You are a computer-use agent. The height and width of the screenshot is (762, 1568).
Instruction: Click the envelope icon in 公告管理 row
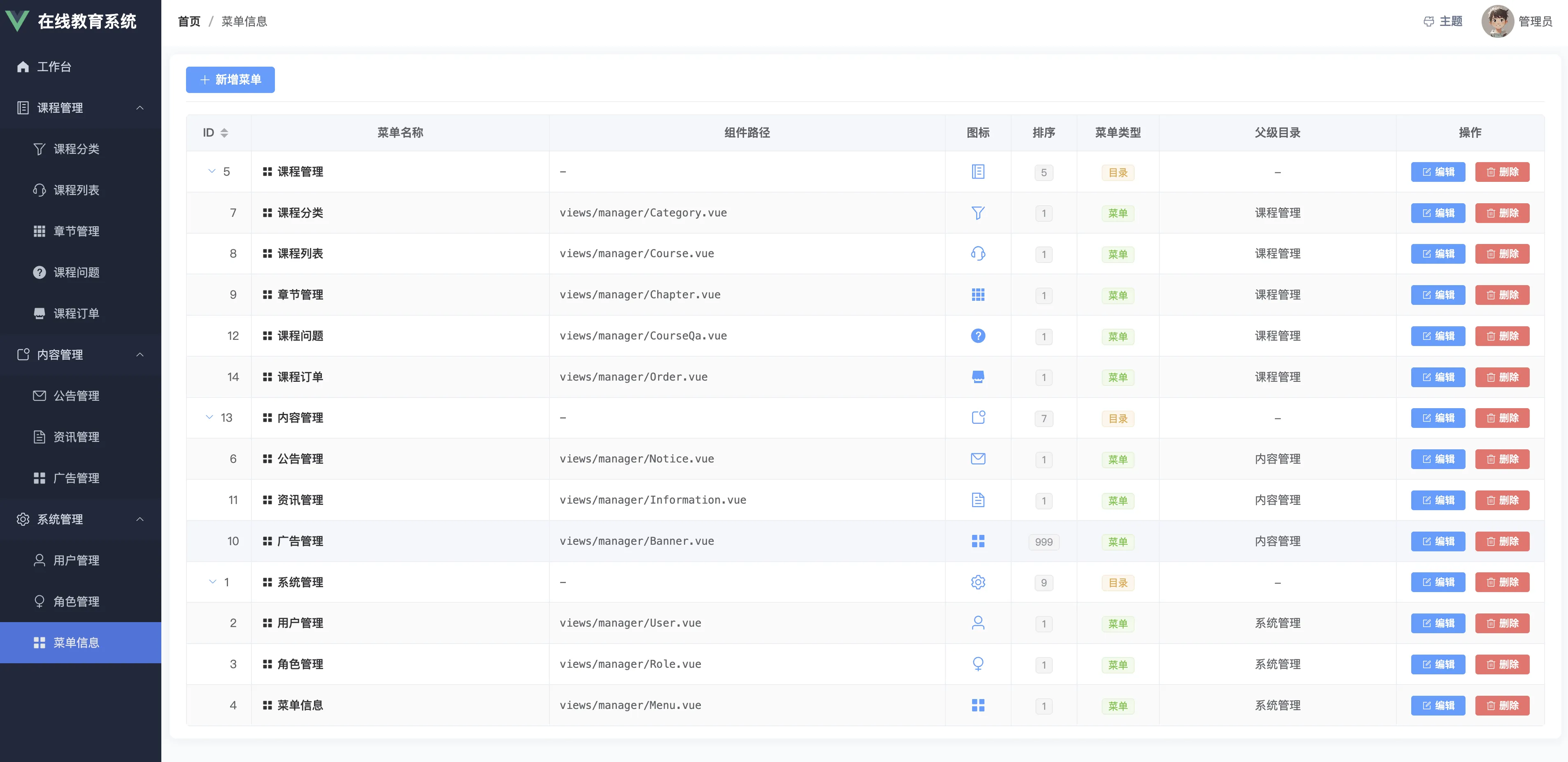pos(977,459)
